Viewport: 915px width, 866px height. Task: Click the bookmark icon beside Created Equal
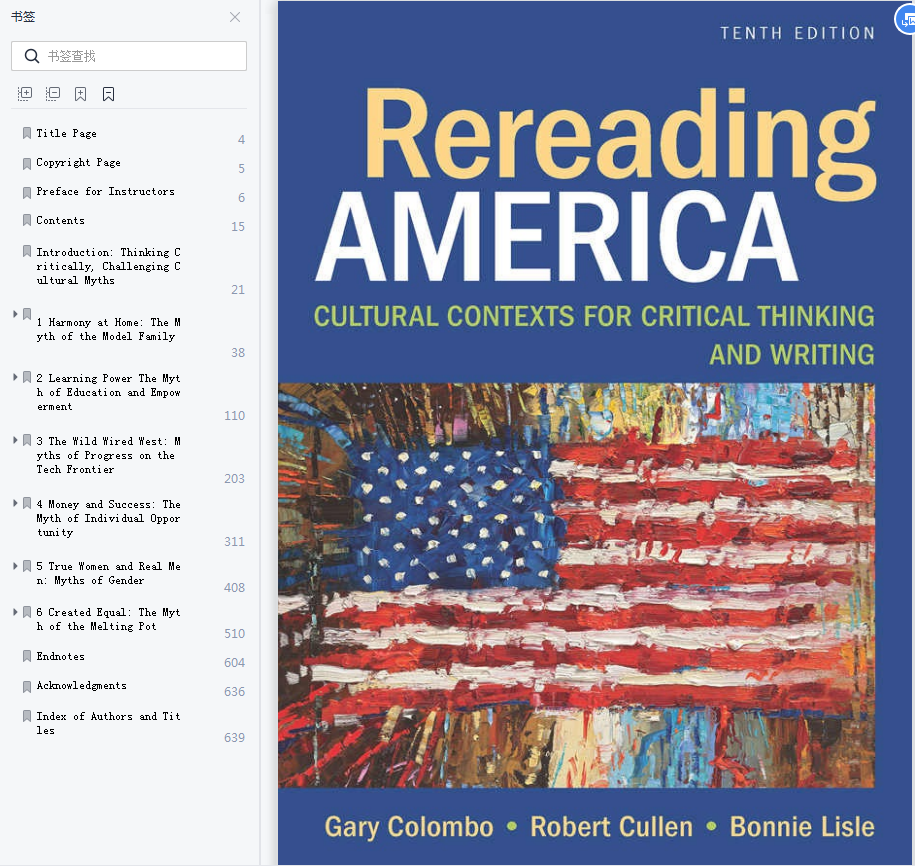[27, 612]
